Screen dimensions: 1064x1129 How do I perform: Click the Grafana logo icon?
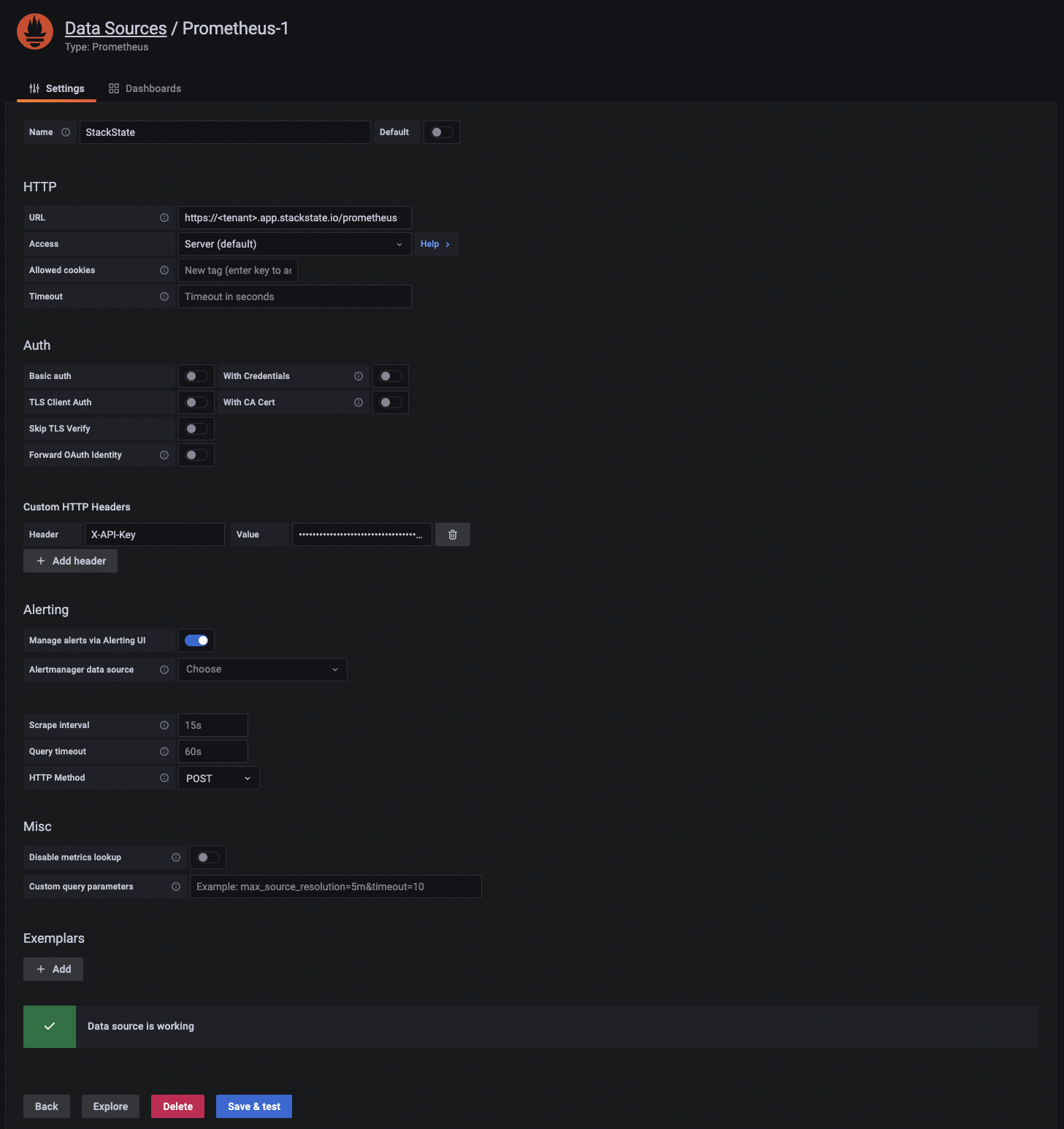34,31
